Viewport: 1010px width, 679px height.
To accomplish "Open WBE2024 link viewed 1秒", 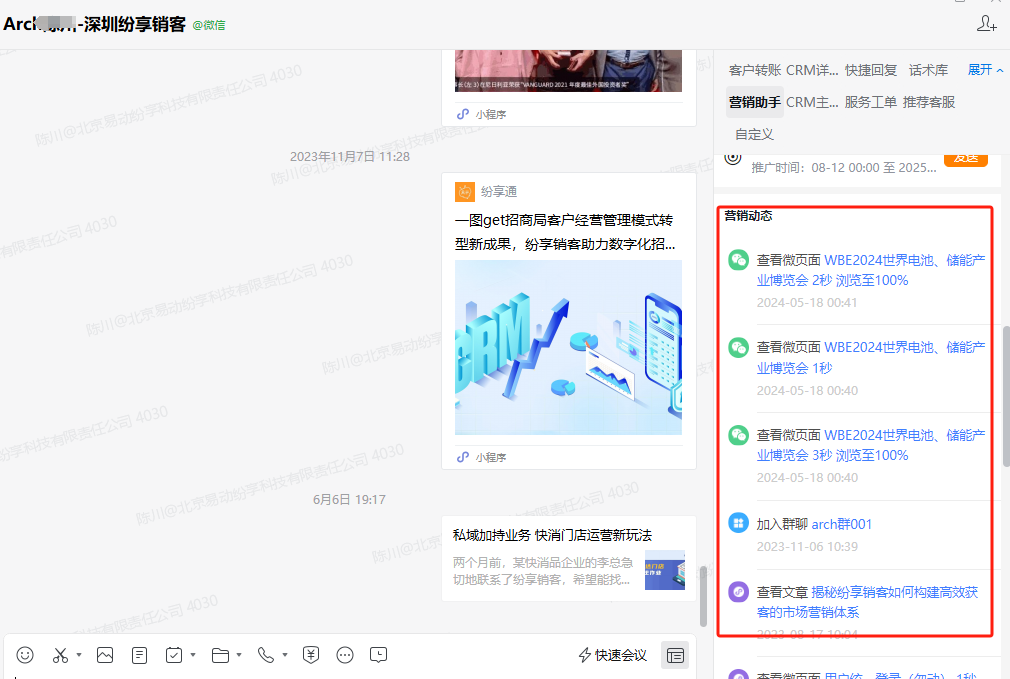I will pyautogui.click(x=871, y=358).
